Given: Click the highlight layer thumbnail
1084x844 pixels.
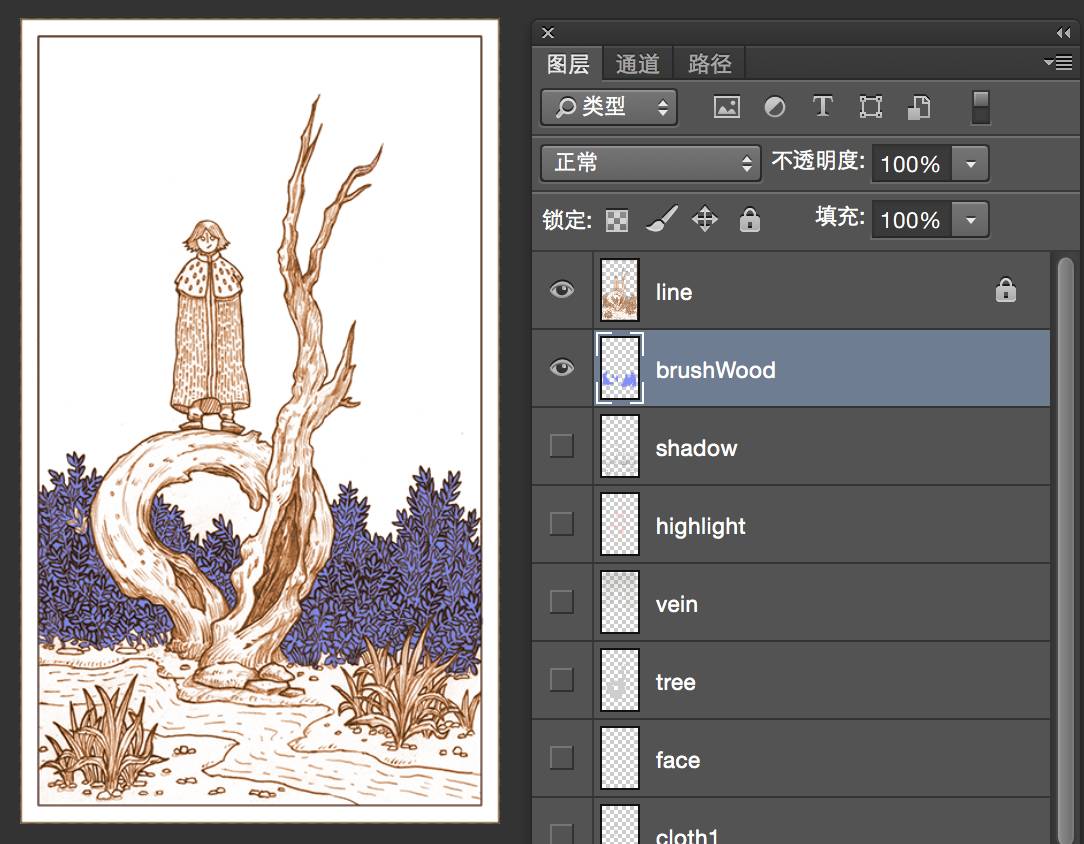Looking at the screenshot, I should pyautogui.click(x=619, y=524).
